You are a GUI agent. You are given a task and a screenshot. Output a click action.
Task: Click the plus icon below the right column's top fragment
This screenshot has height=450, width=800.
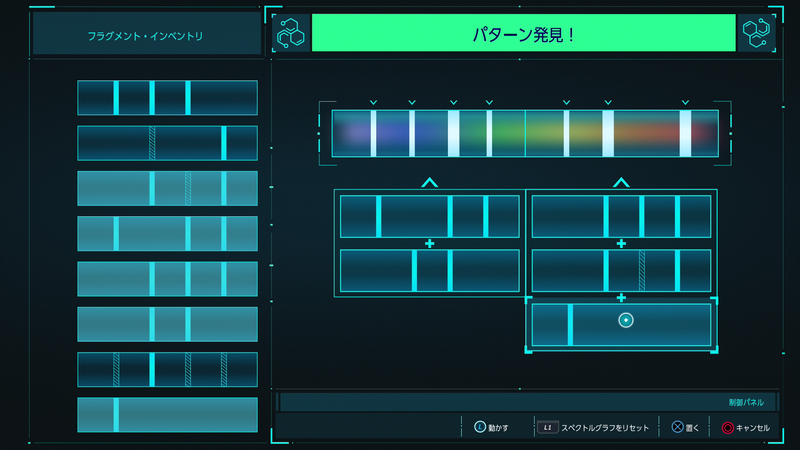click(621, 244)
